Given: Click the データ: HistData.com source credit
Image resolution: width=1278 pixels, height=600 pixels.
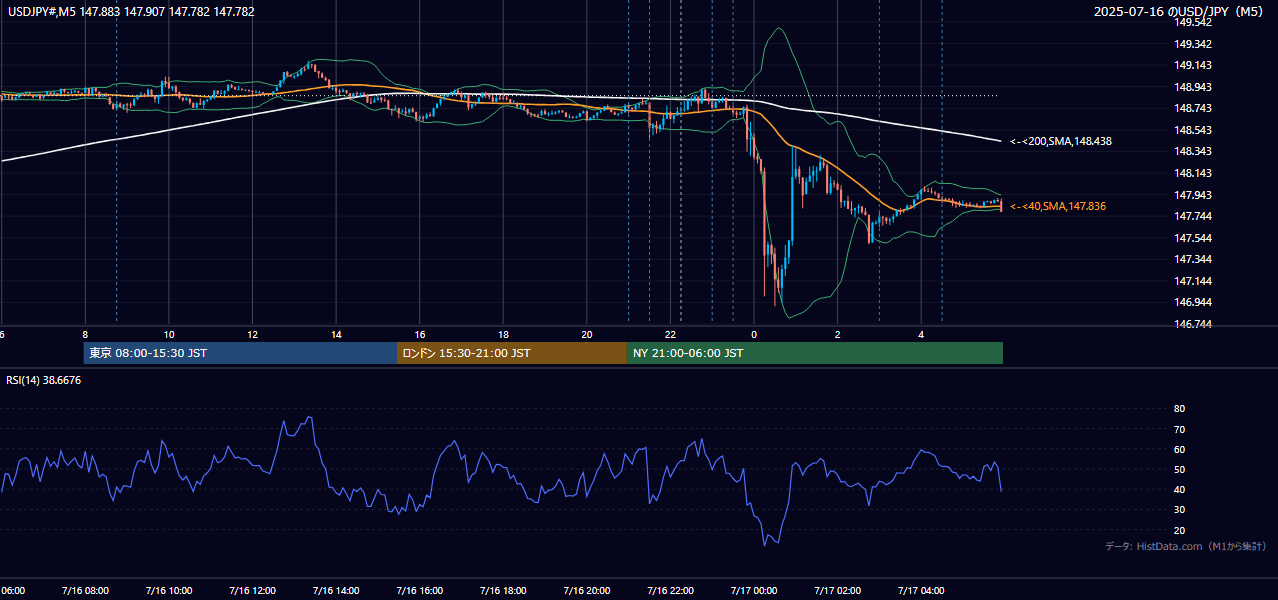Looking at the screenshot, I should (x=1186, y=546).
